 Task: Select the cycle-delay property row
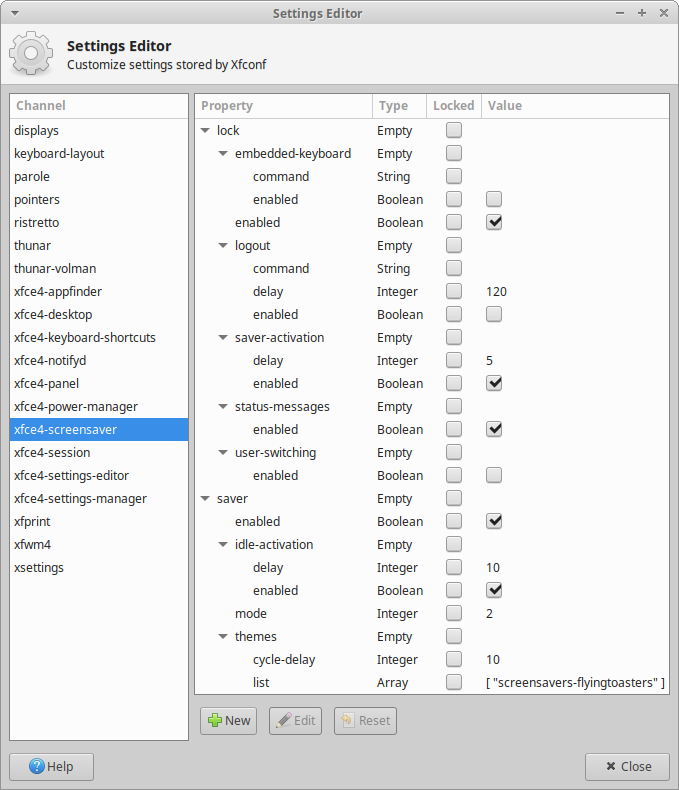(x=432, y=659)
